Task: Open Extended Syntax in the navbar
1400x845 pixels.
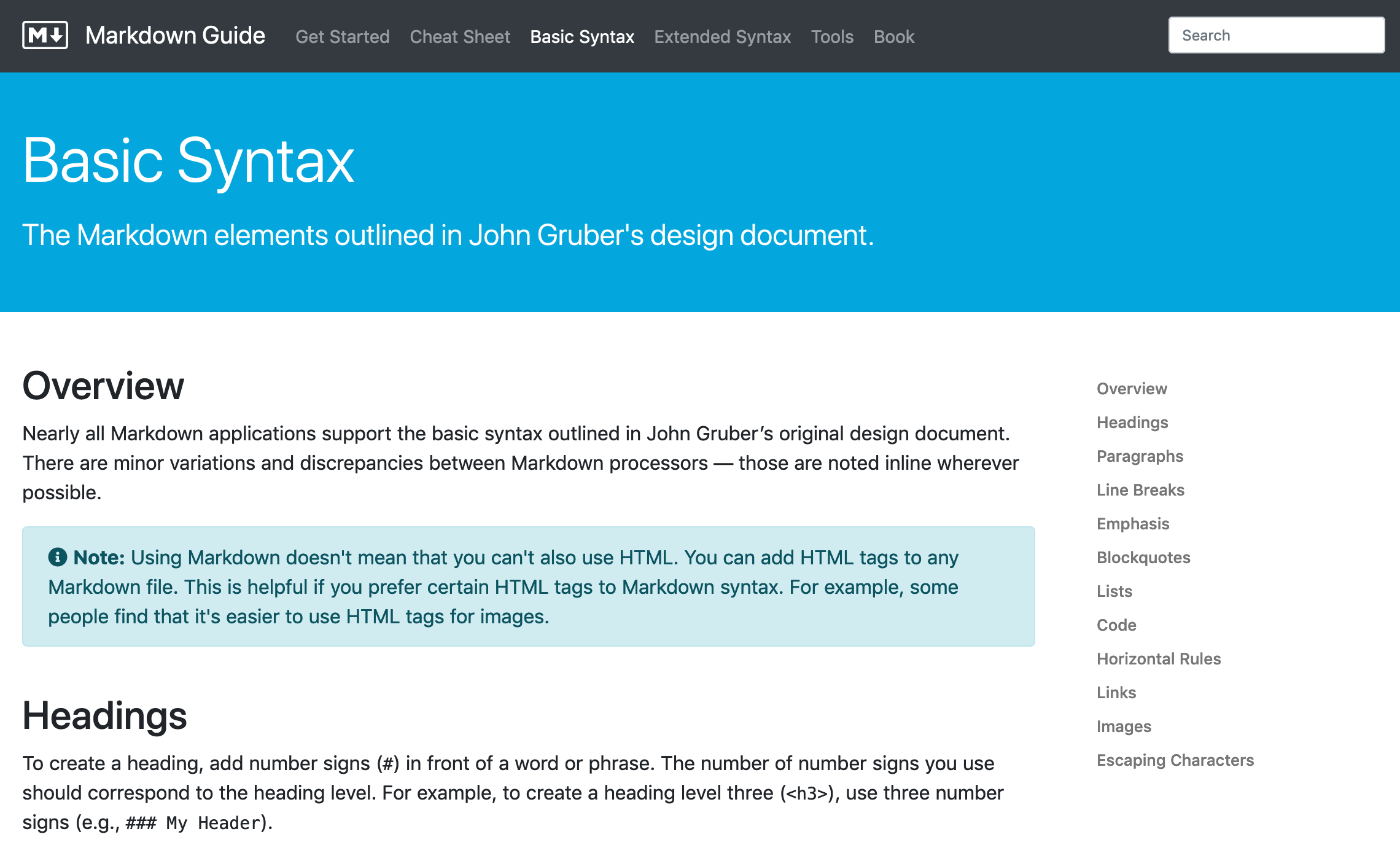Action: point(722,37)
